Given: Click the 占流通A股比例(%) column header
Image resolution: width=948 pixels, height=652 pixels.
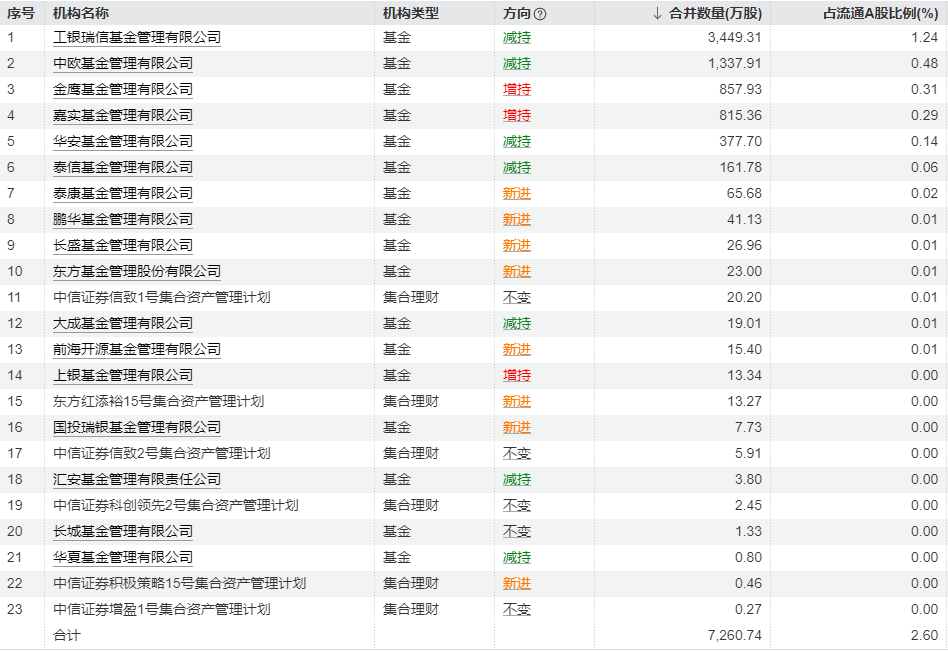Looking at the screenshot, I should point(881,13).
